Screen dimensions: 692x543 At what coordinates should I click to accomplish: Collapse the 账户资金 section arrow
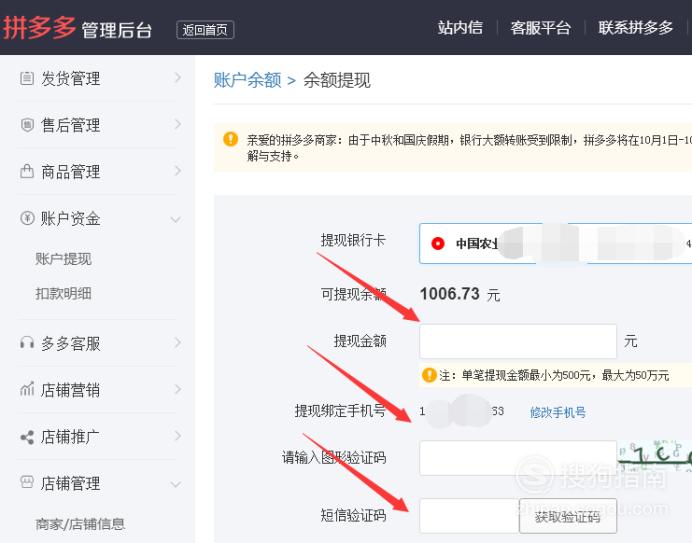tap(176, 220)
